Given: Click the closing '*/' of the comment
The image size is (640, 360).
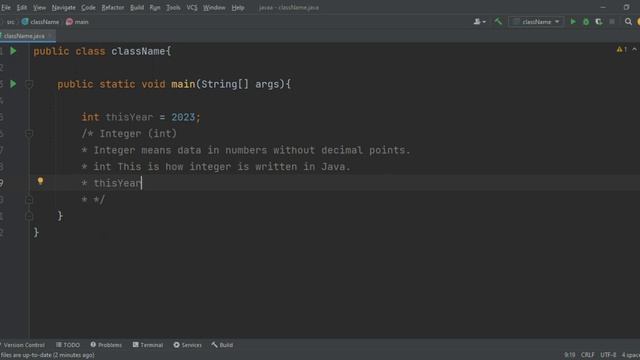Looking at the screenshot, I should [x=99, y=200].
